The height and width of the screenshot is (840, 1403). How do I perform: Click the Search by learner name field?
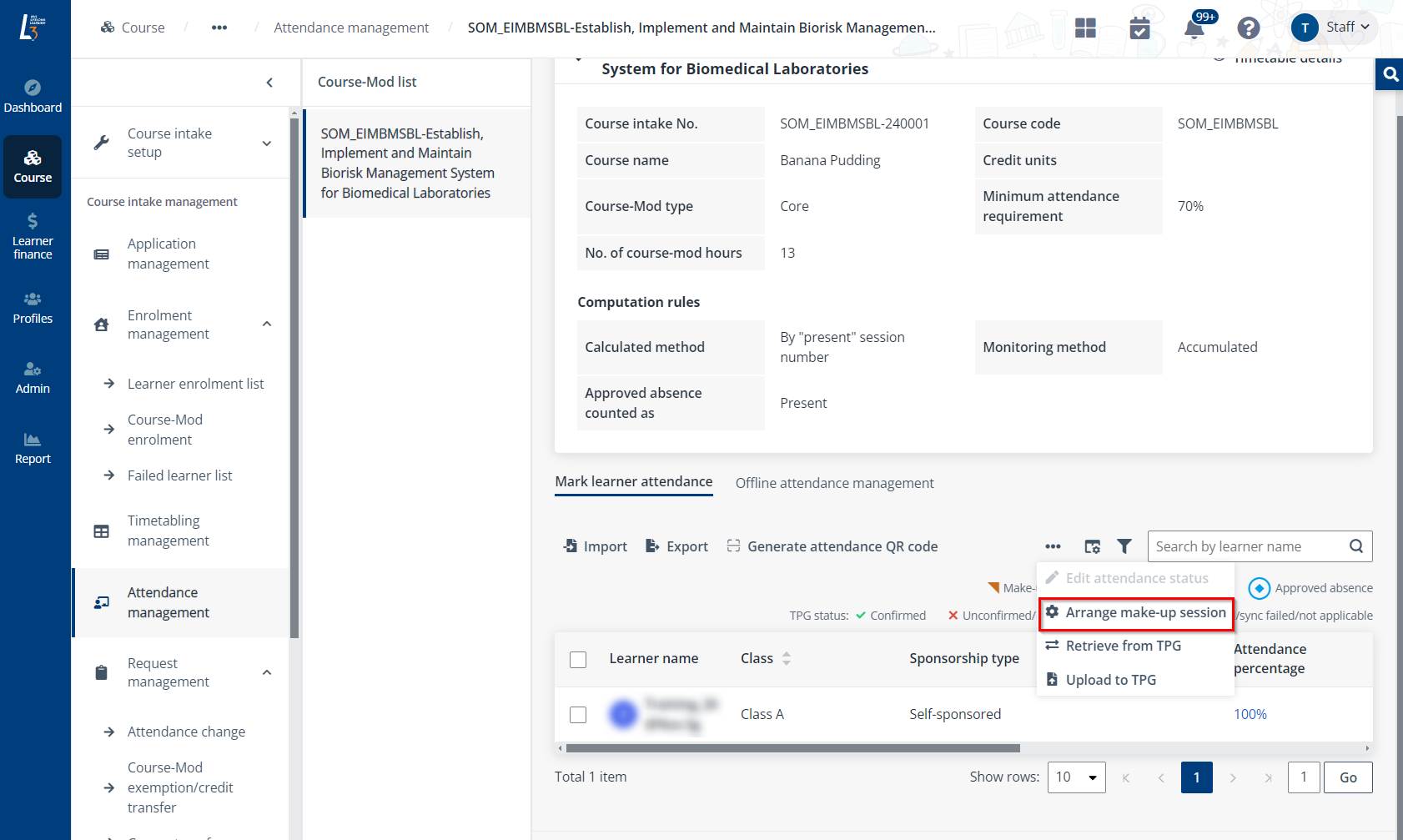click(x=1247, y=546)
